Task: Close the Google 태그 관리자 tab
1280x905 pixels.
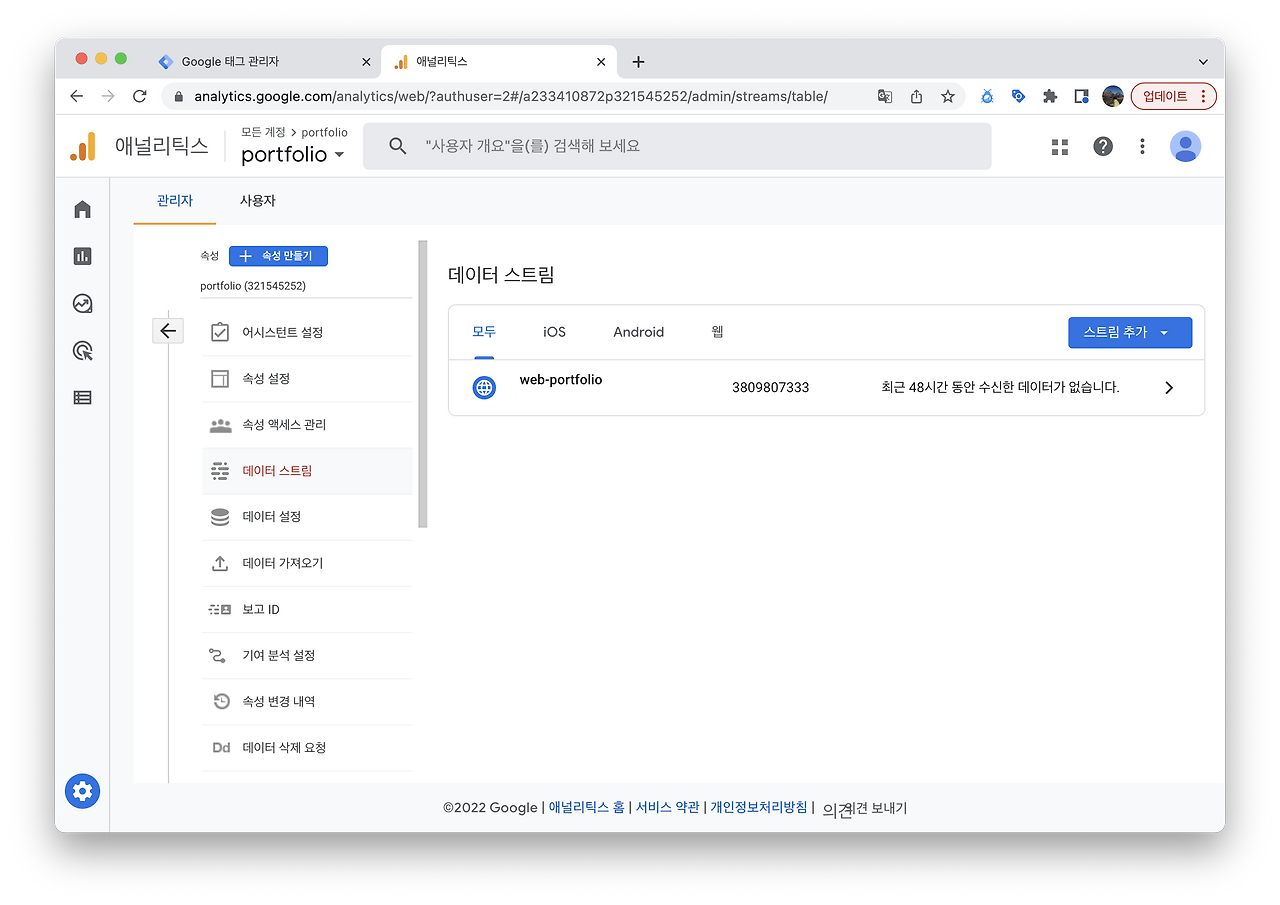Action: pyautogui.click(x=366, y=62)
